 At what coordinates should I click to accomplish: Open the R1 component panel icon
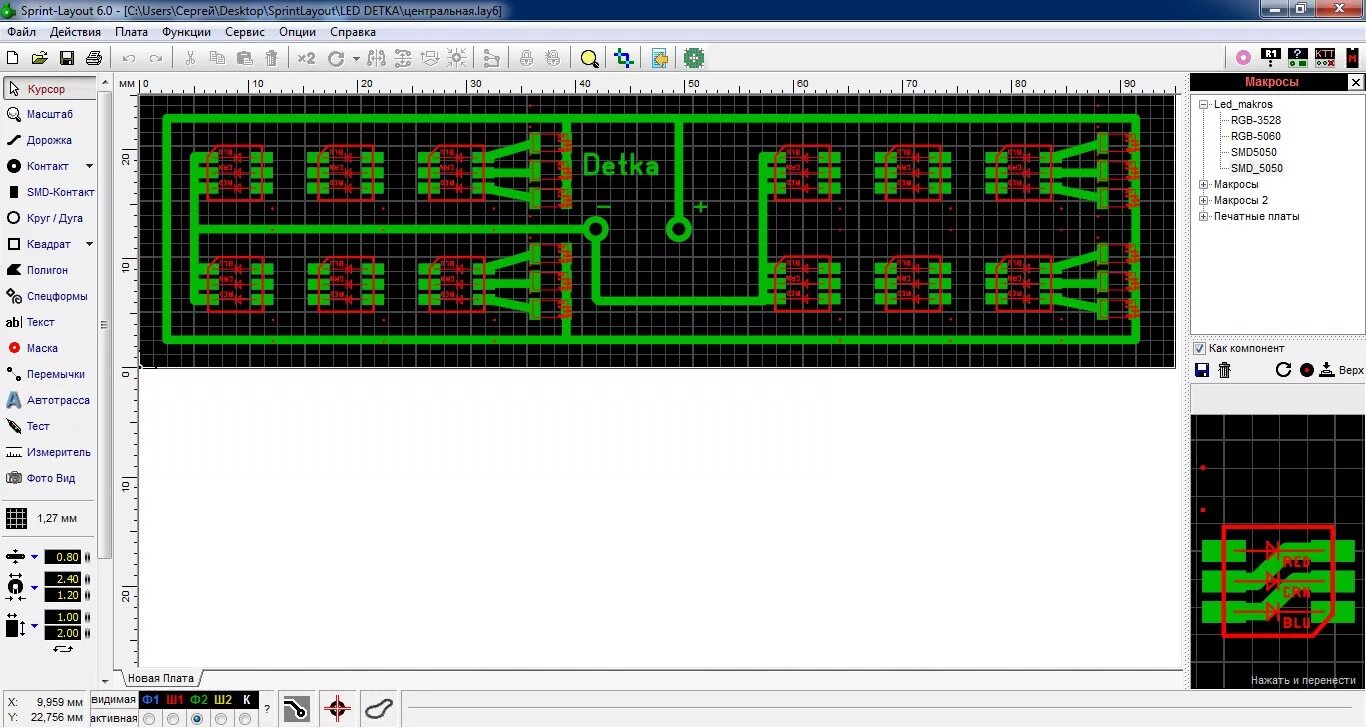pyautogui.click(x=1271, y=58)
